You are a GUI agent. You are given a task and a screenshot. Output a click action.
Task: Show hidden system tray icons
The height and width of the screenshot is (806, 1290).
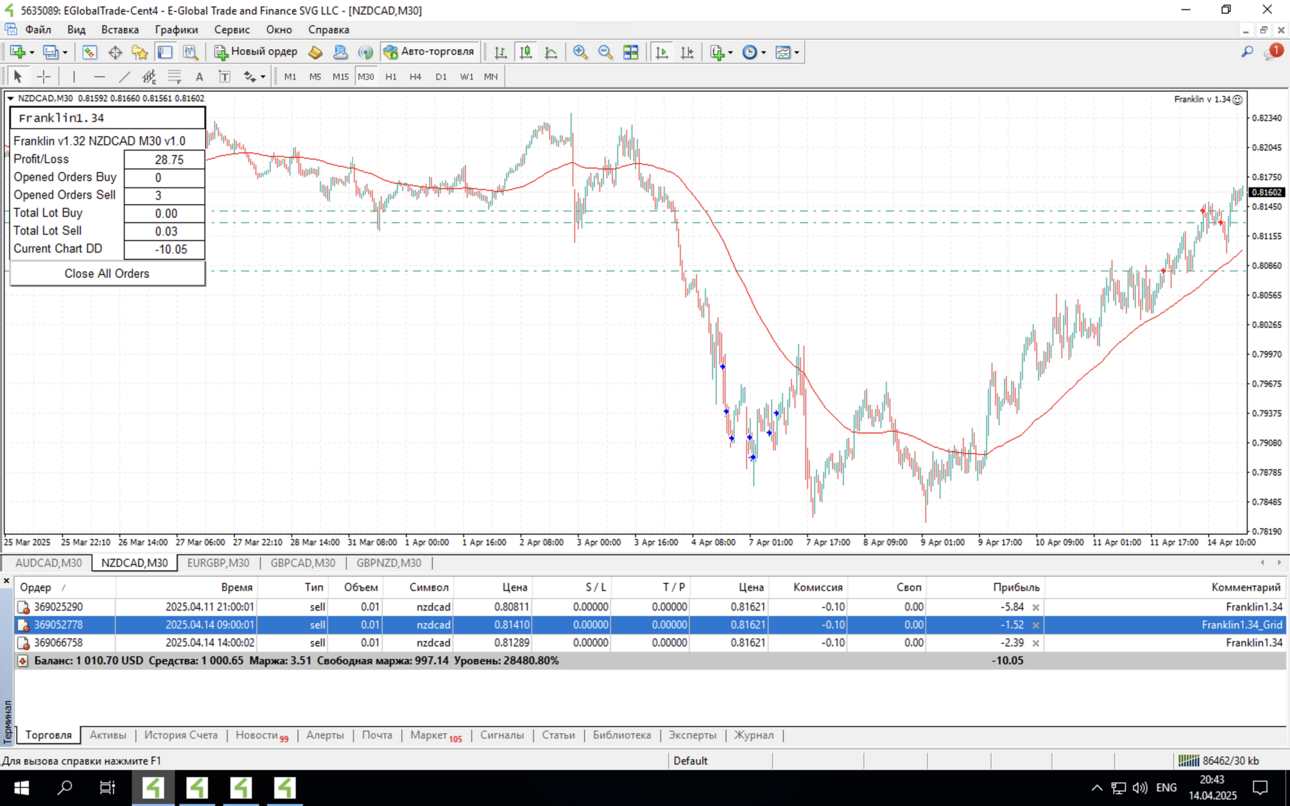tap(1096, 788)
